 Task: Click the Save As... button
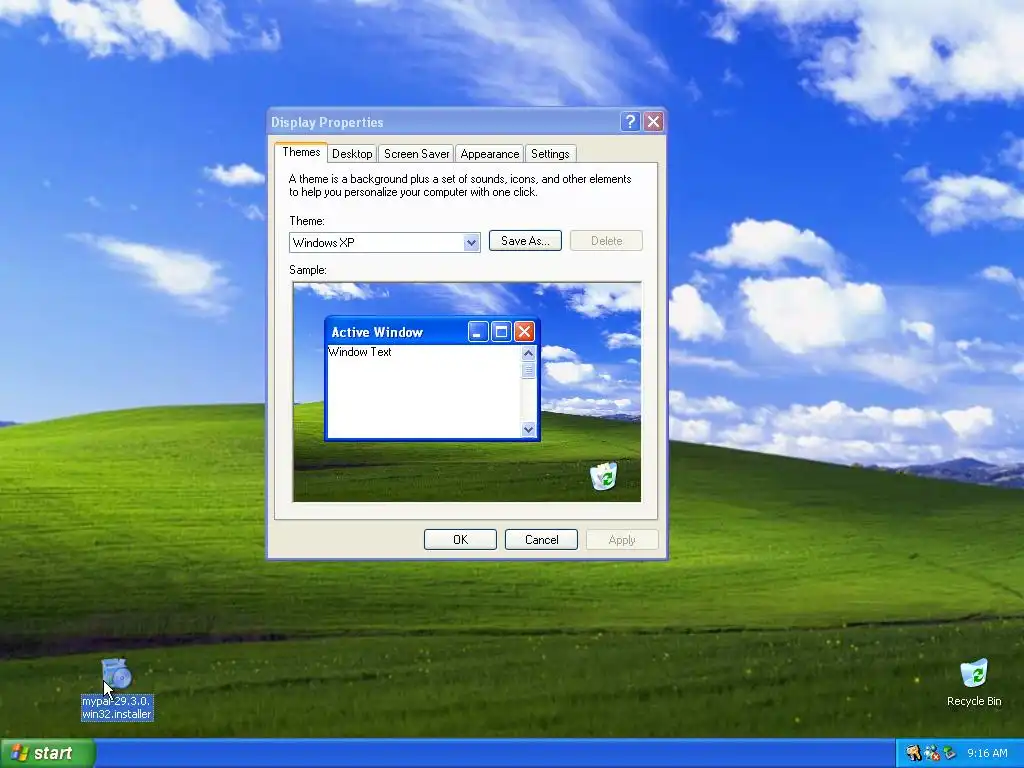[x=525, y=240]
